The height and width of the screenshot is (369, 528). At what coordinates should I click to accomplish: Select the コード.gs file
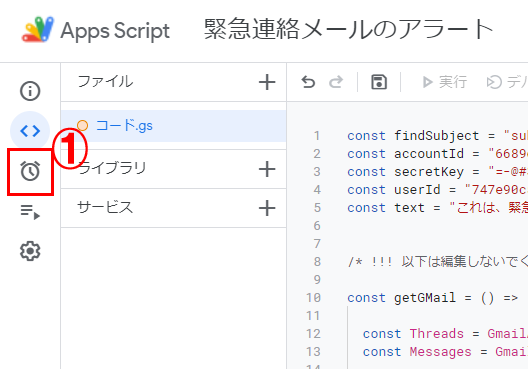click(173, 126)
